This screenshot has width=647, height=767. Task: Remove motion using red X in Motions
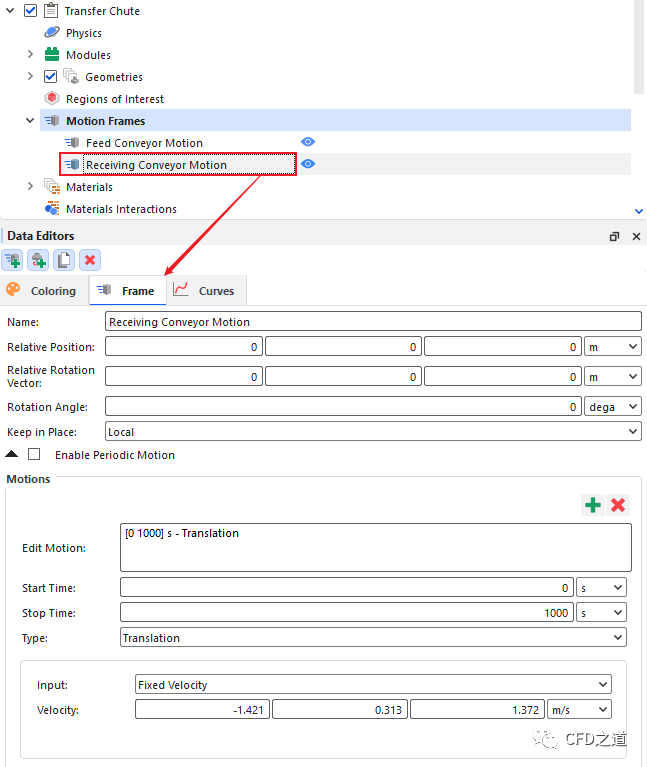618,505
